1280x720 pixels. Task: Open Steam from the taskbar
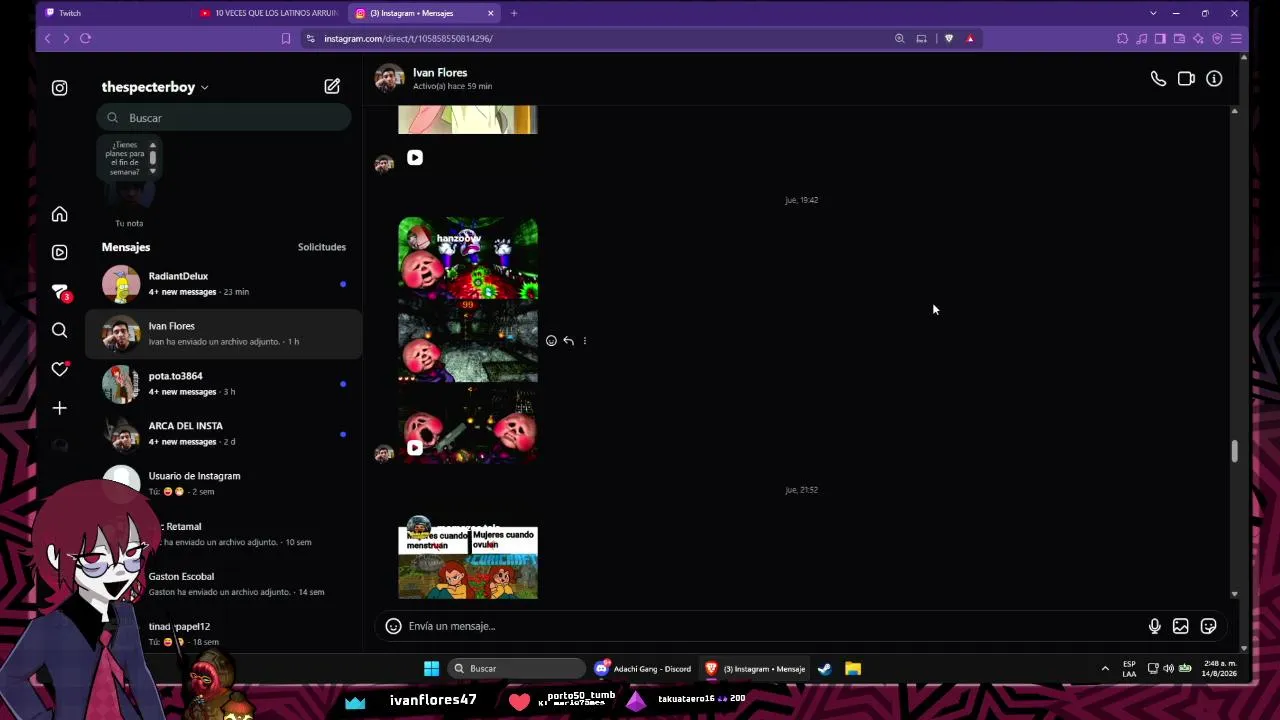(x=825, y=669)
